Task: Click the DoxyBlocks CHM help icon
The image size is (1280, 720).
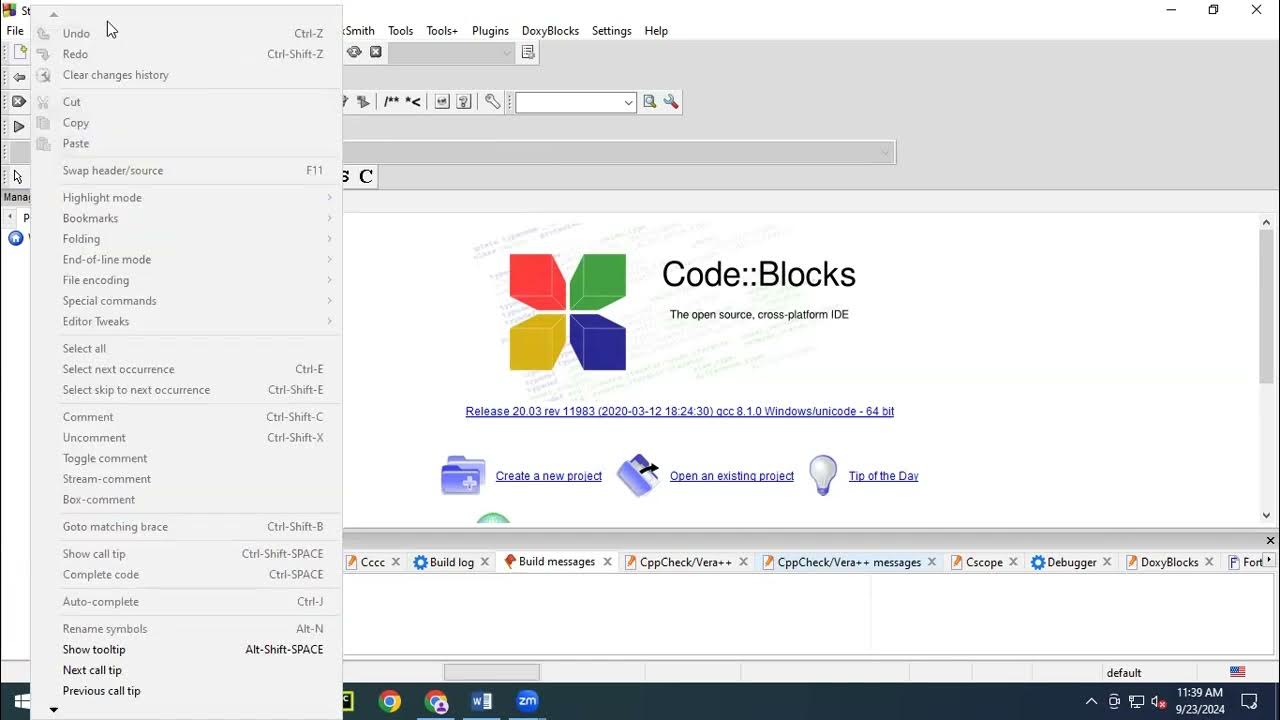Action: point(464,102)
